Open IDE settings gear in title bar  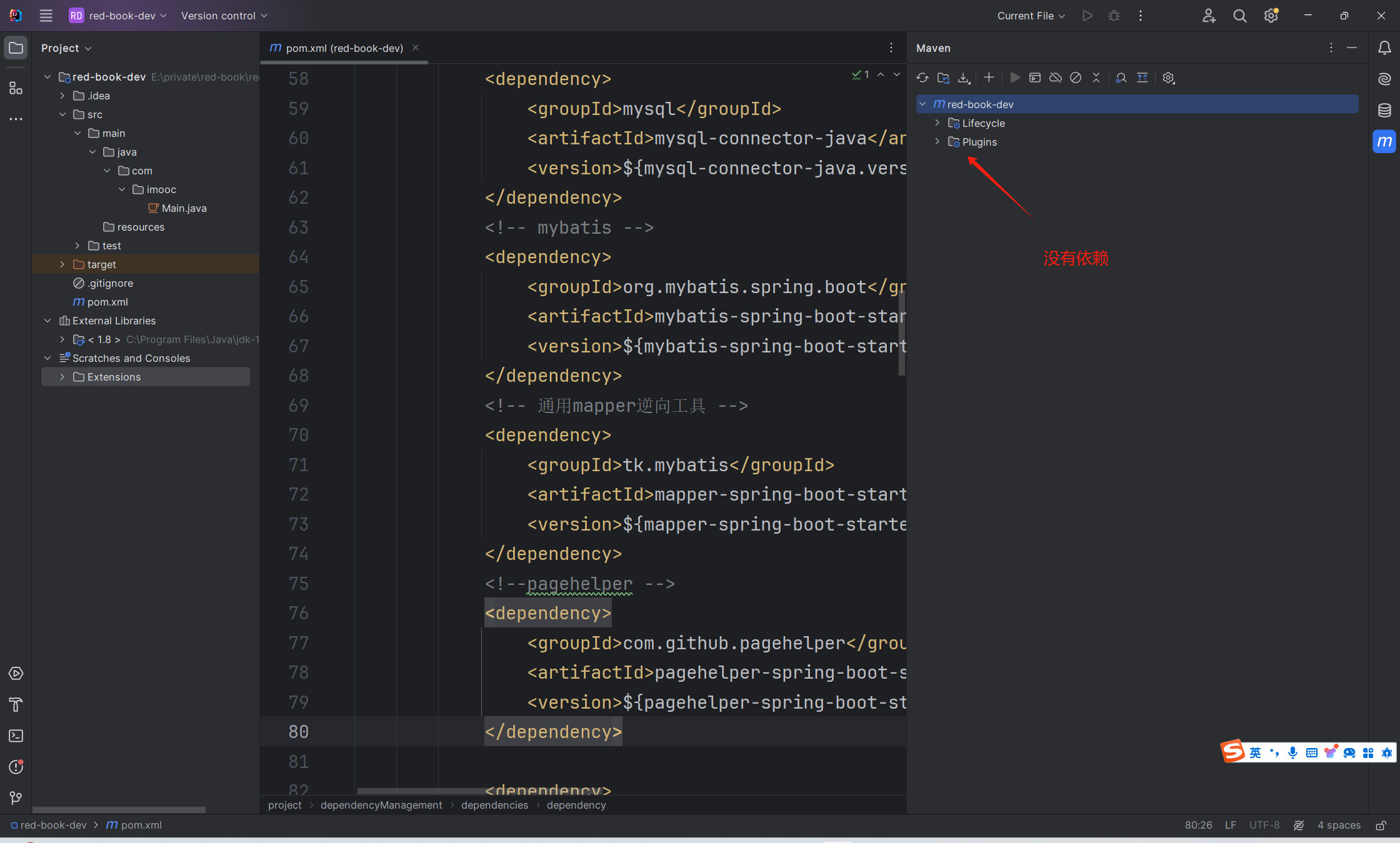pos(1271,16)
